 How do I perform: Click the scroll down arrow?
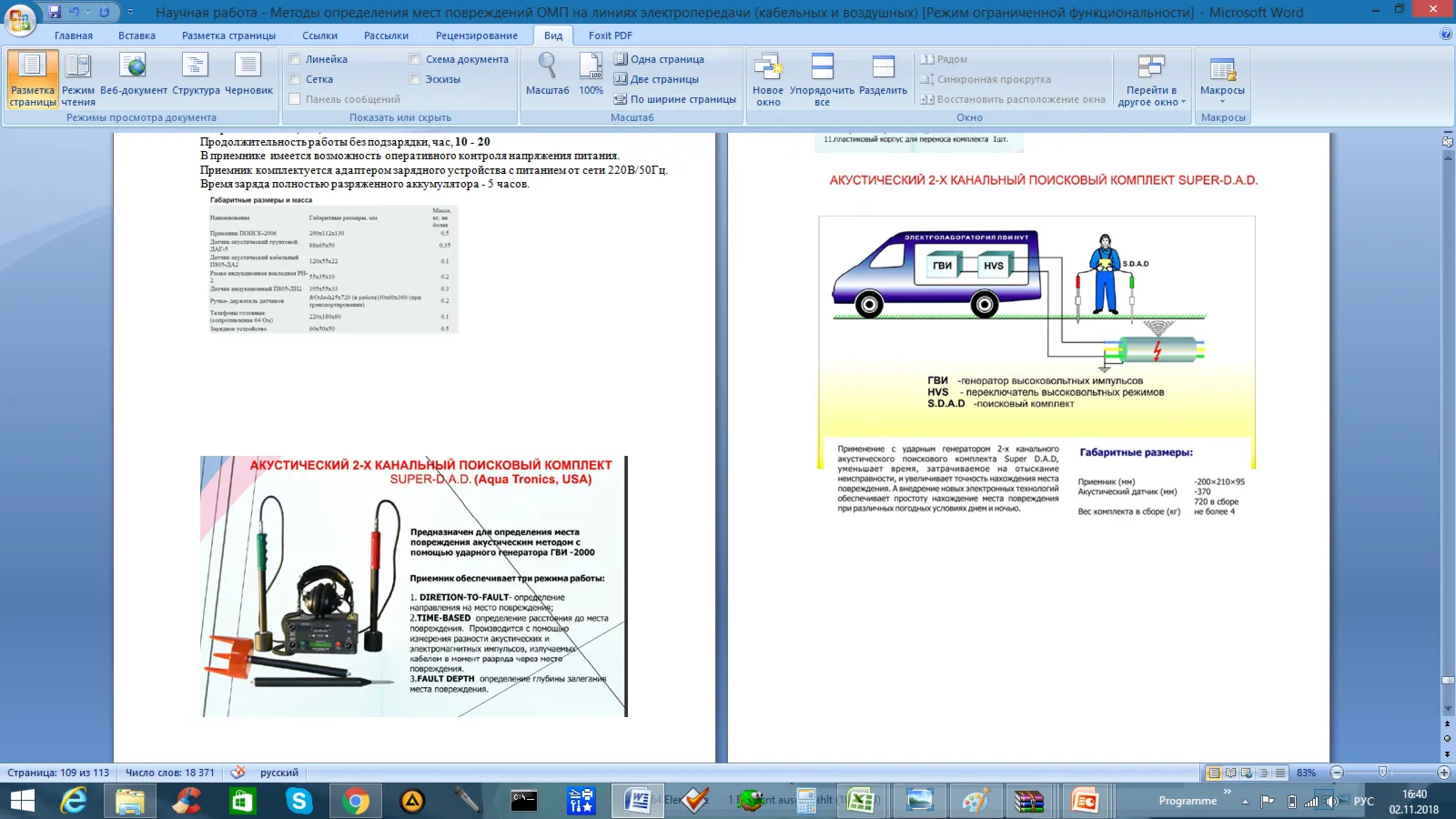point(1448,709)
